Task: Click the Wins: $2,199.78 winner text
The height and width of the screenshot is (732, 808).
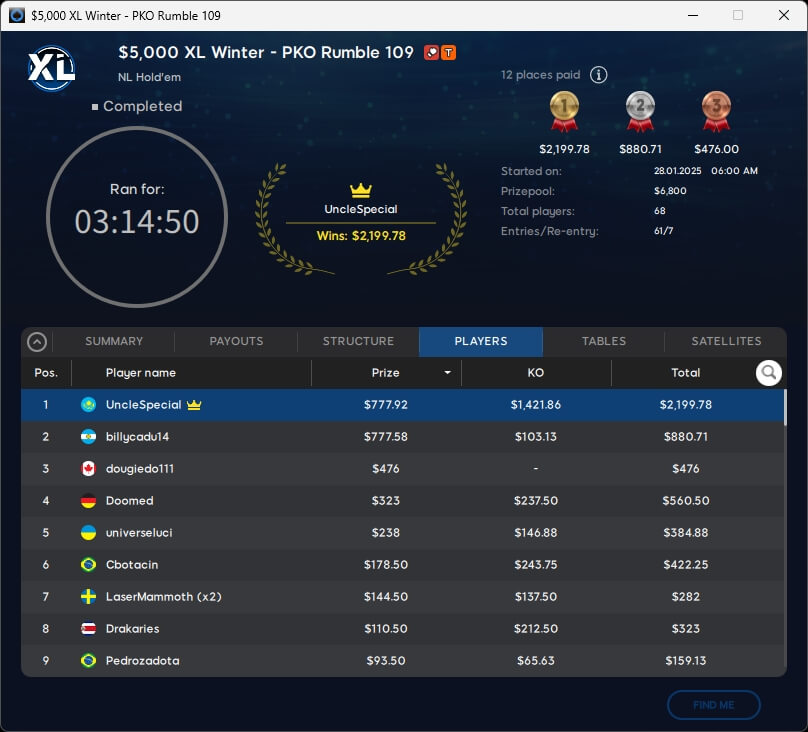Action: (x=361, y=236)
